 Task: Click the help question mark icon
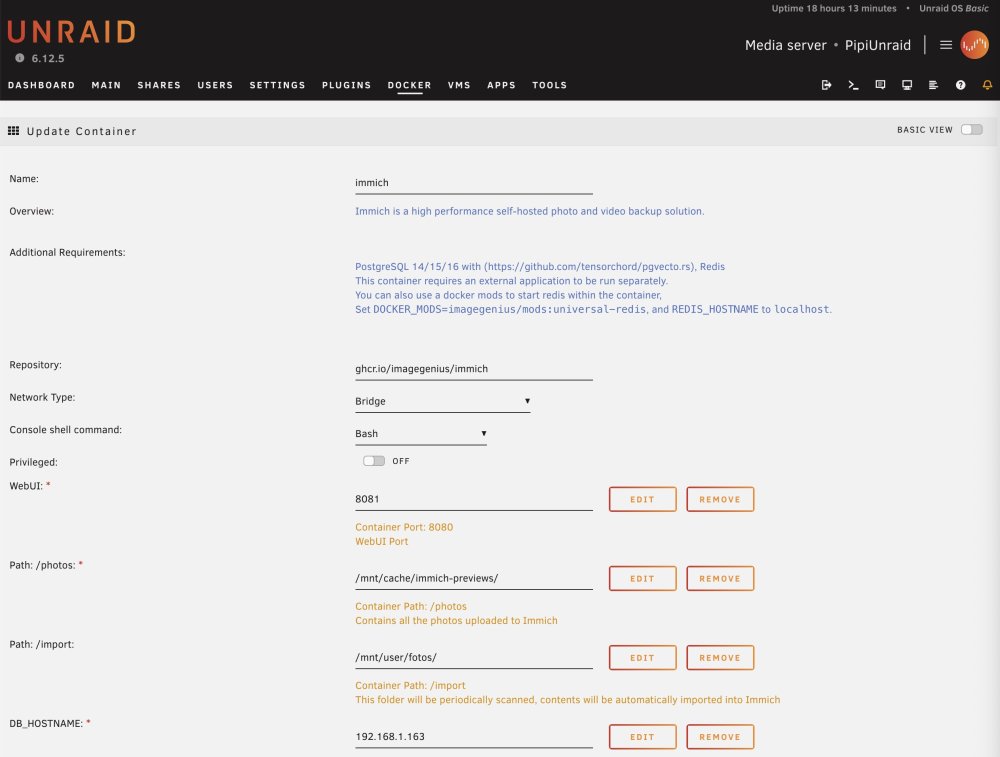pos(960,85)
